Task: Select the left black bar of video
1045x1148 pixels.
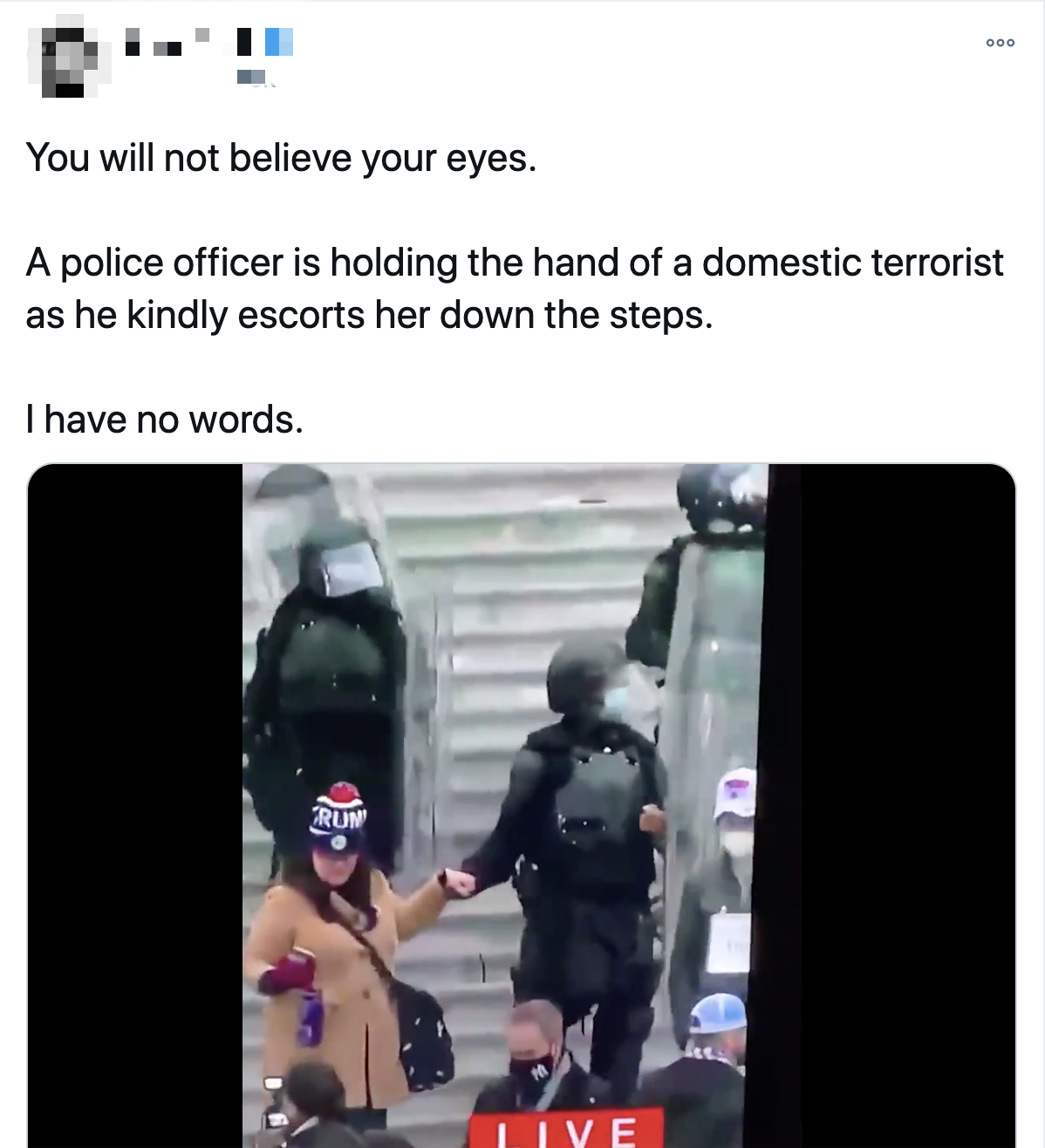Action: click(135, 805)
